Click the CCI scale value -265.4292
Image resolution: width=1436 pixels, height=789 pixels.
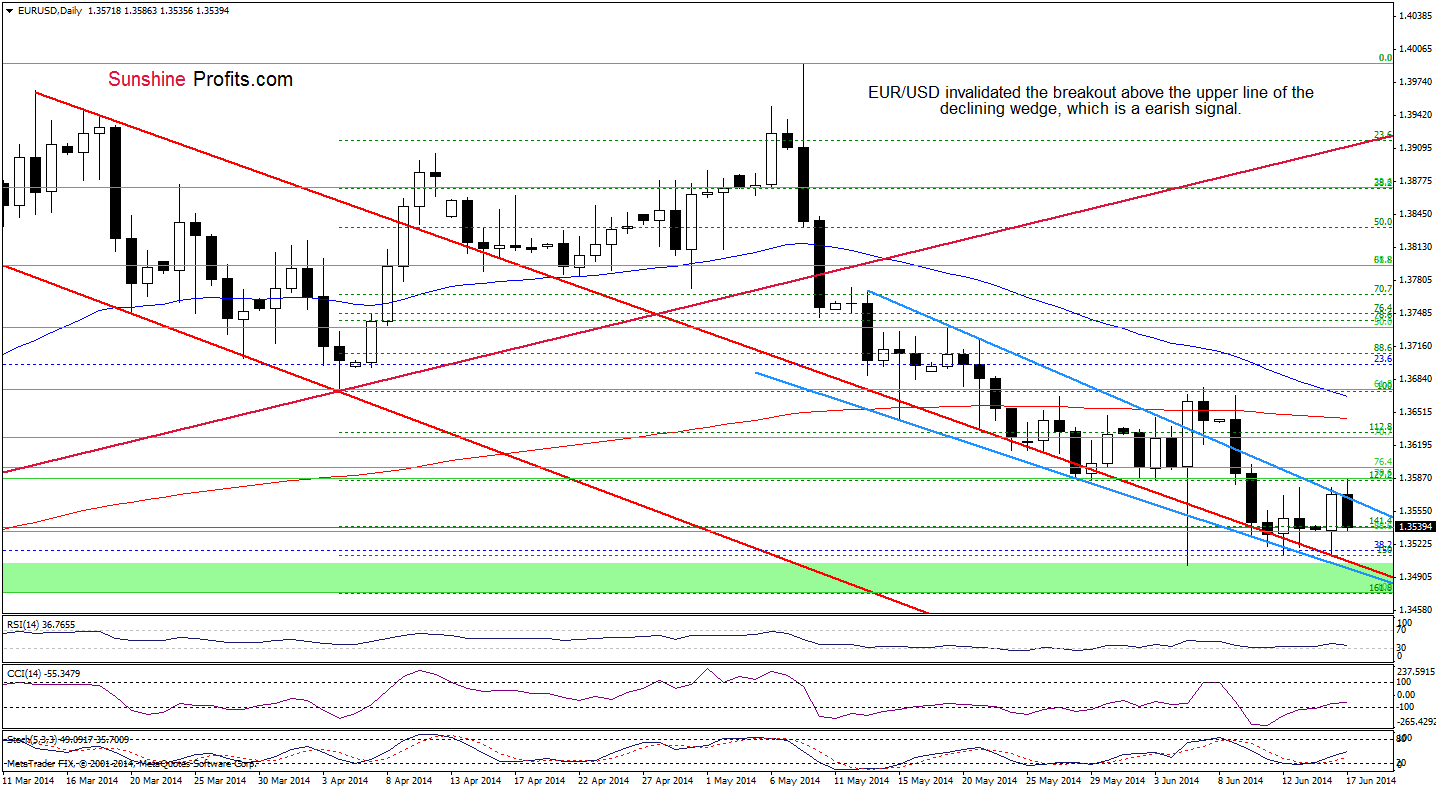[1418, 720]
